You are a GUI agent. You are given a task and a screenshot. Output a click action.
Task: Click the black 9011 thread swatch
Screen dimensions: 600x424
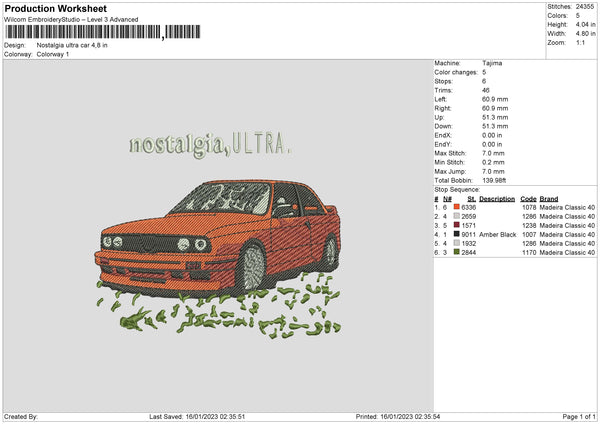click(457, 234)
